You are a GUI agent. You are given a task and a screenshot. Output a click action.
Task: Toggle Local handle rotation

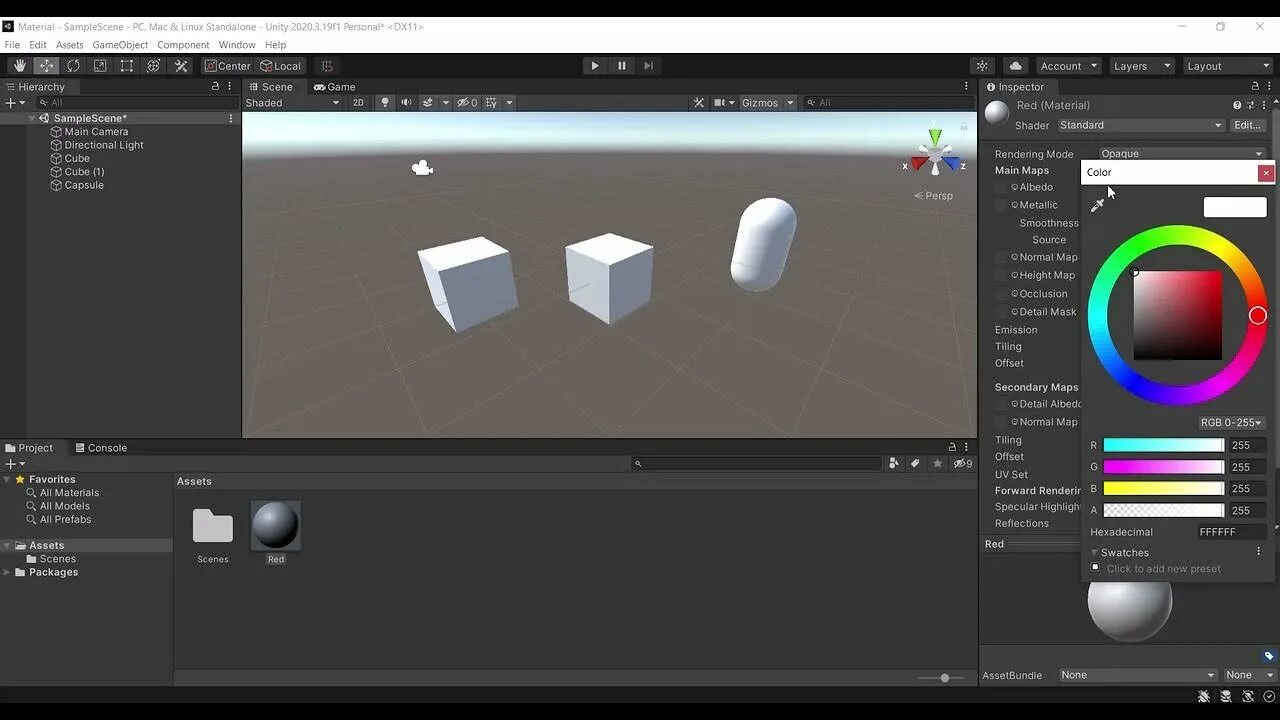pyautogui.click(x=281, y=66)
